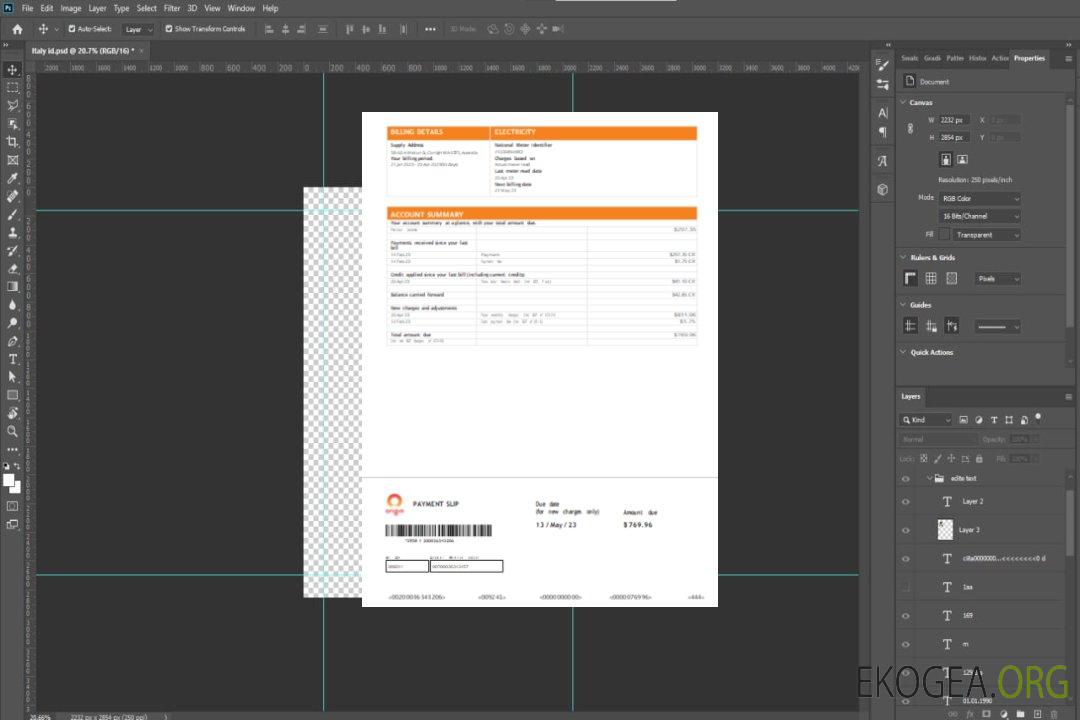
Task: Select the Crop tool in the toolbar
Action: (13, 142)
